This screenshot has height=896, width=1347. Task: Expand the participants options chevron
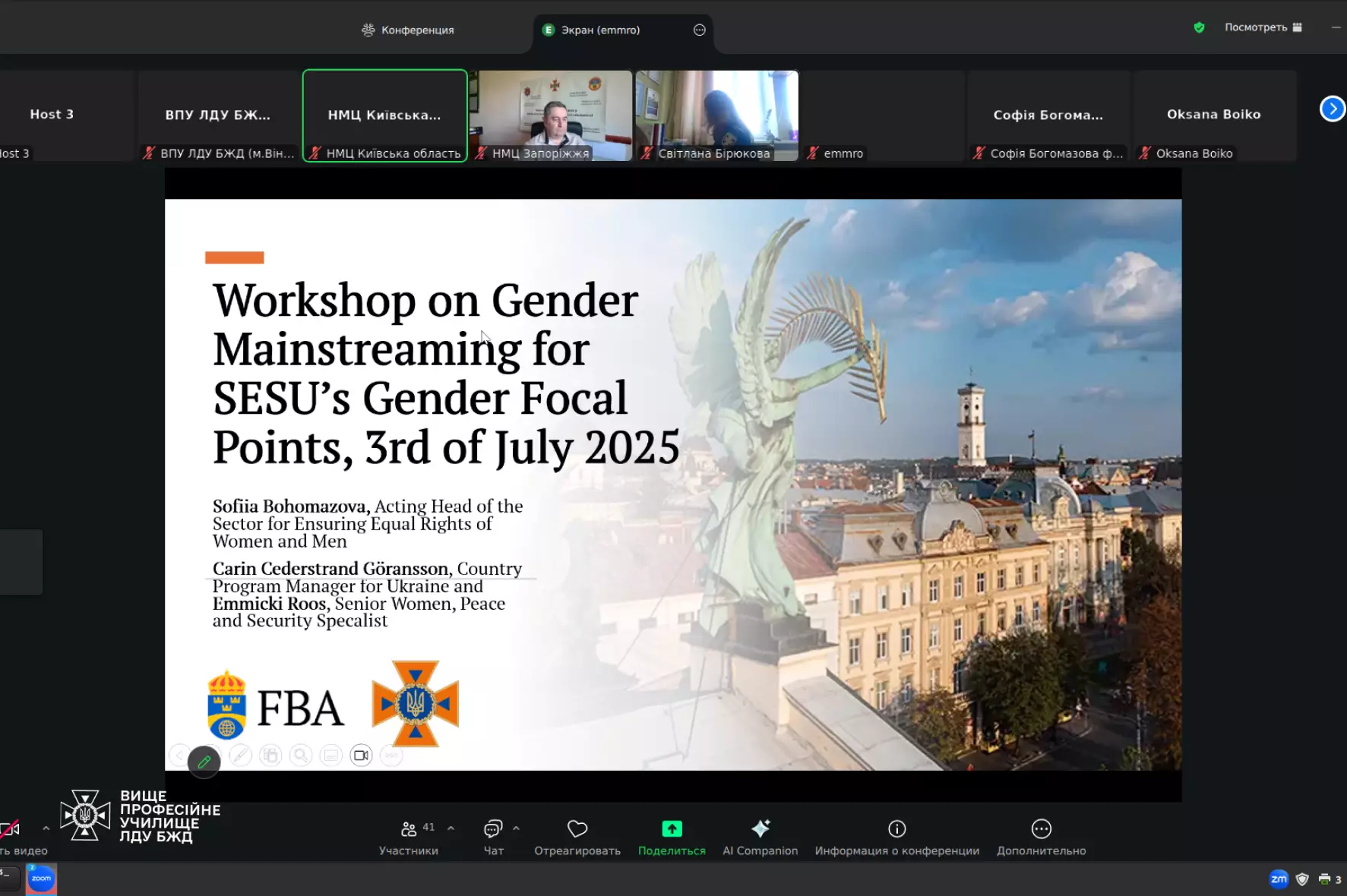click(451, 828)
